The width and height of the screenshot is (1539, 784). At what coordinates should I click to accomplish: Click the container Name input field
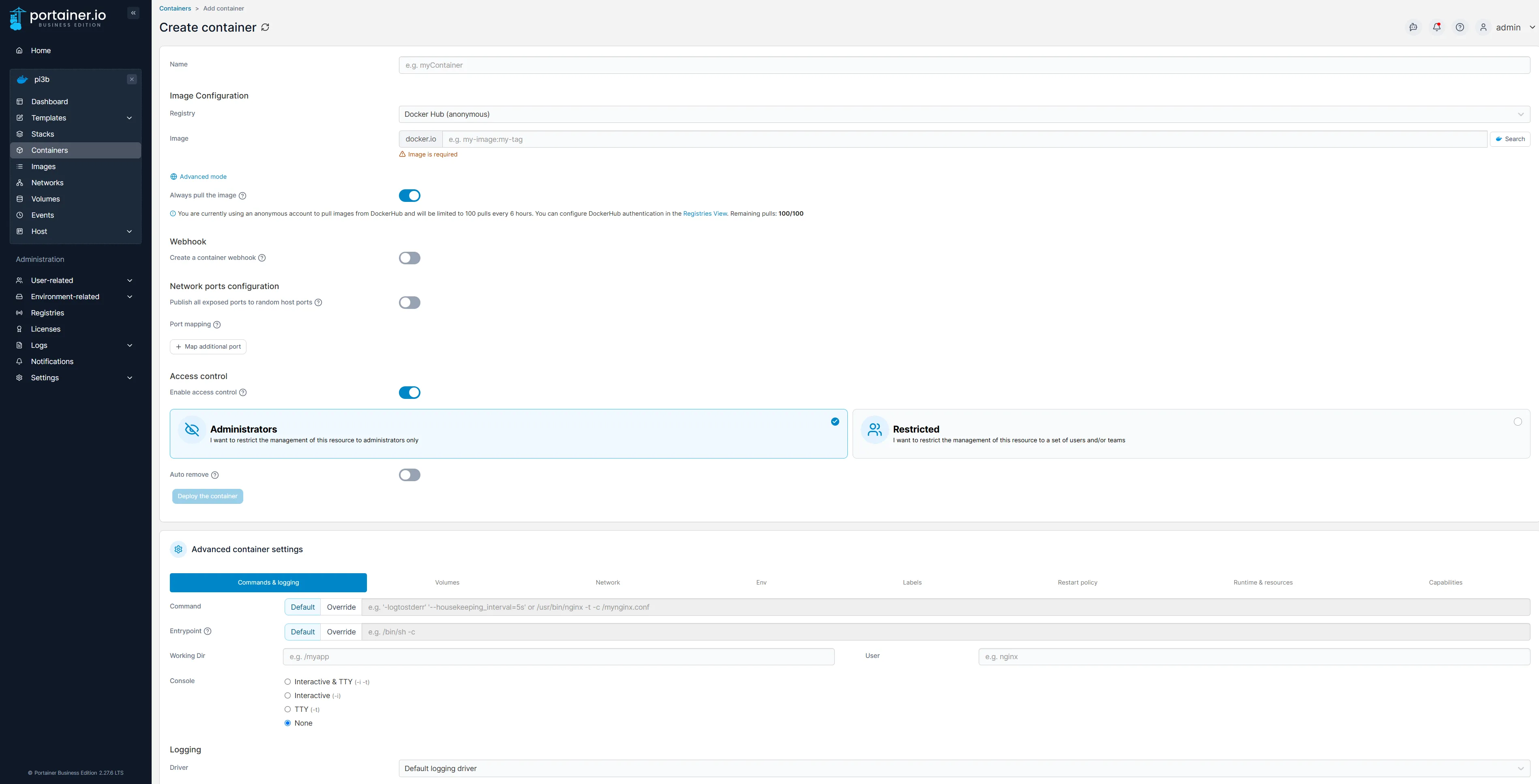[964, 65]
